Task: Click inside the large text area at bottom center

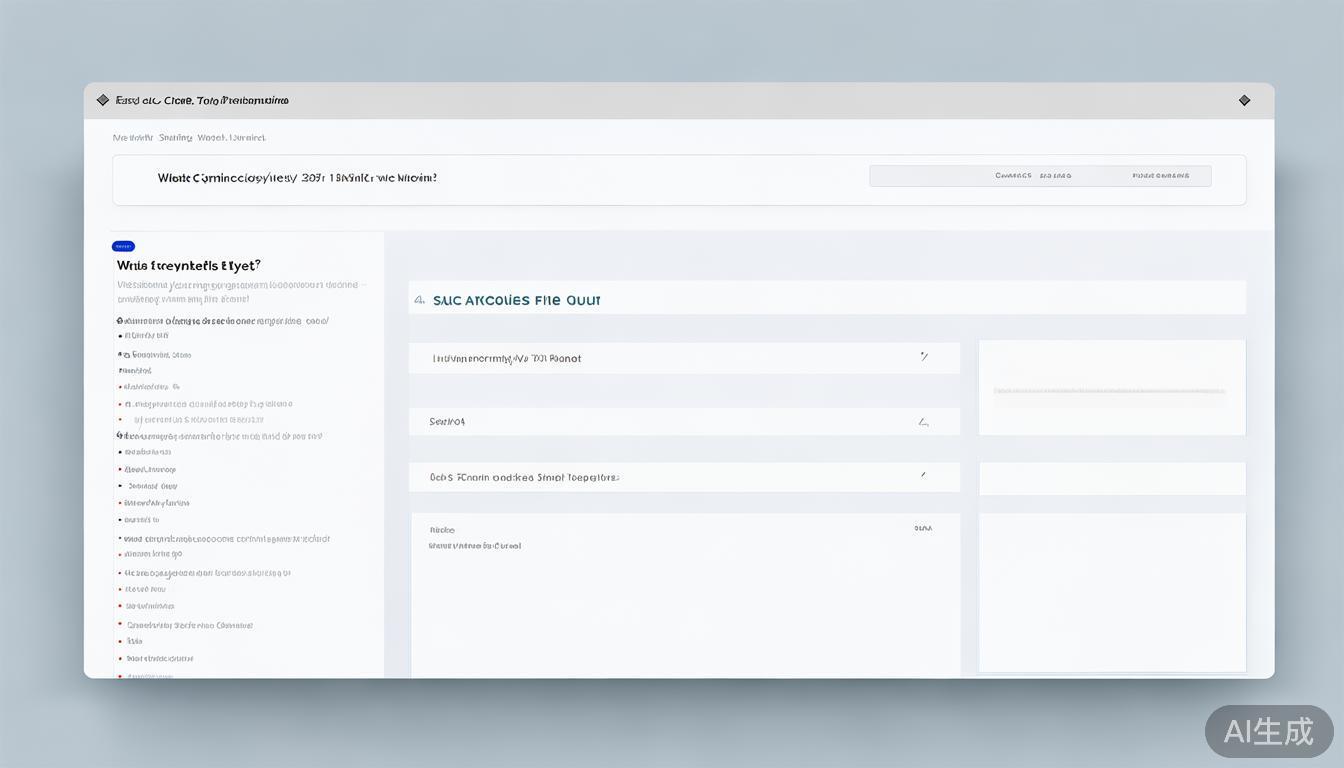Action: click(x=685, y=610)
